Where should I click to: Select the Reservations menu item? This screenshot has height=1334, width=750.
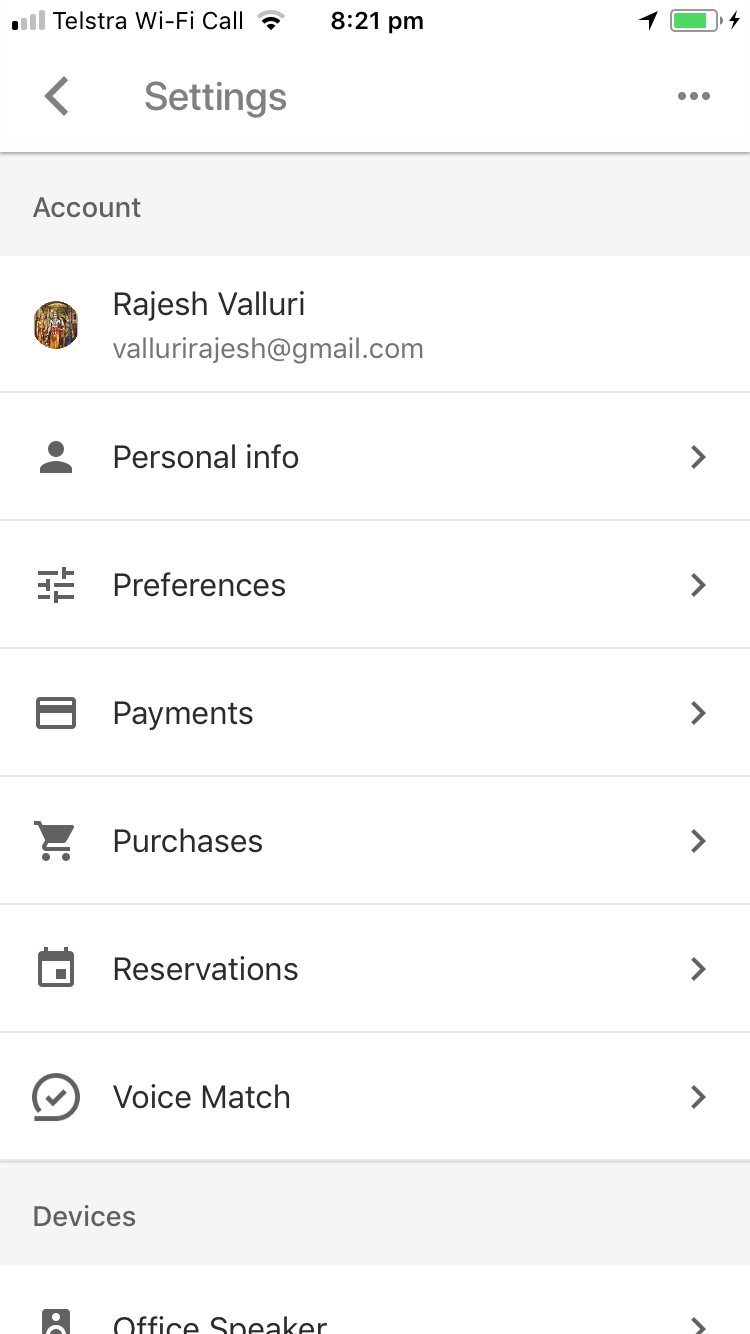(206, 969)
